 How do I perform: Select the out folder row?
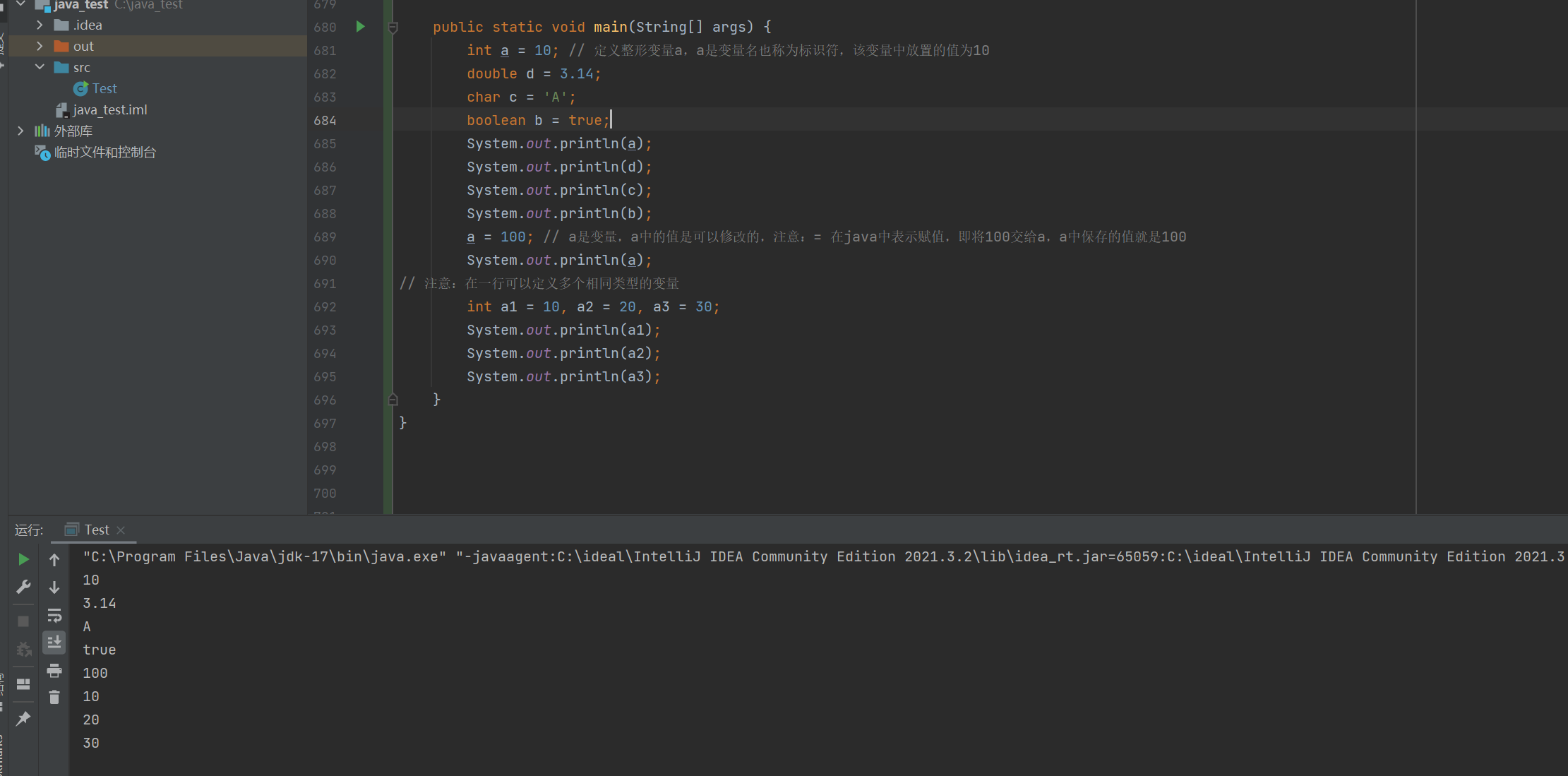tap(157, 46)
